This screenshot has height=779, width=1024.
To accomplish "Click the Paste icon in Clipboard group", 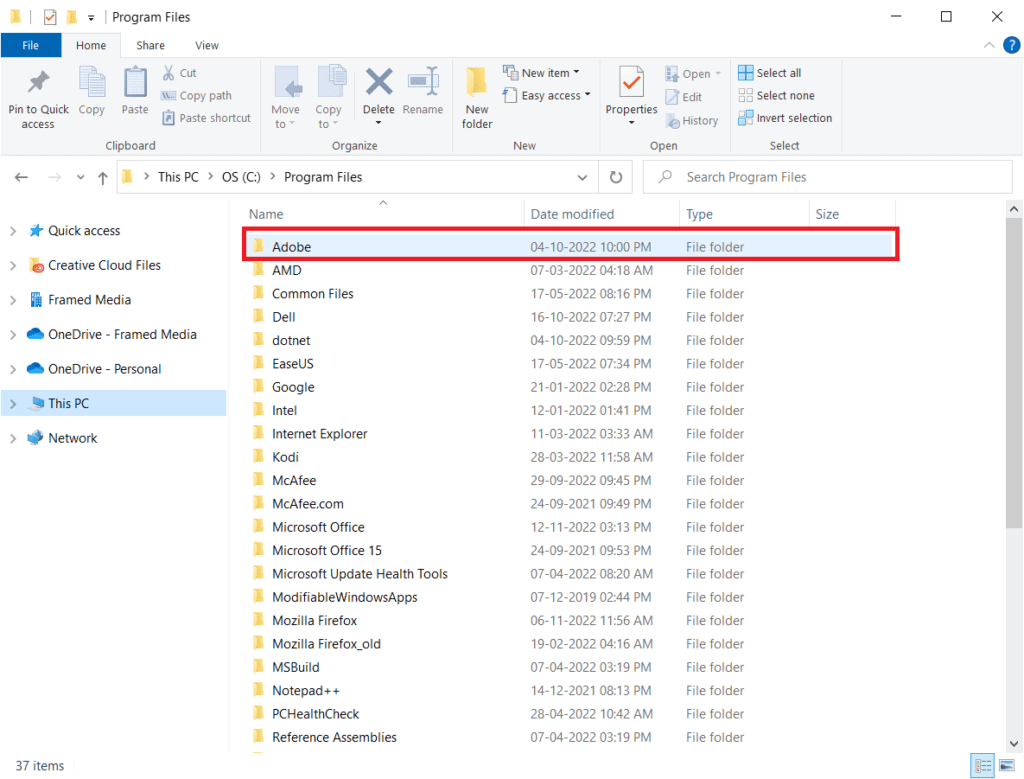I will [x=135, y=84].
